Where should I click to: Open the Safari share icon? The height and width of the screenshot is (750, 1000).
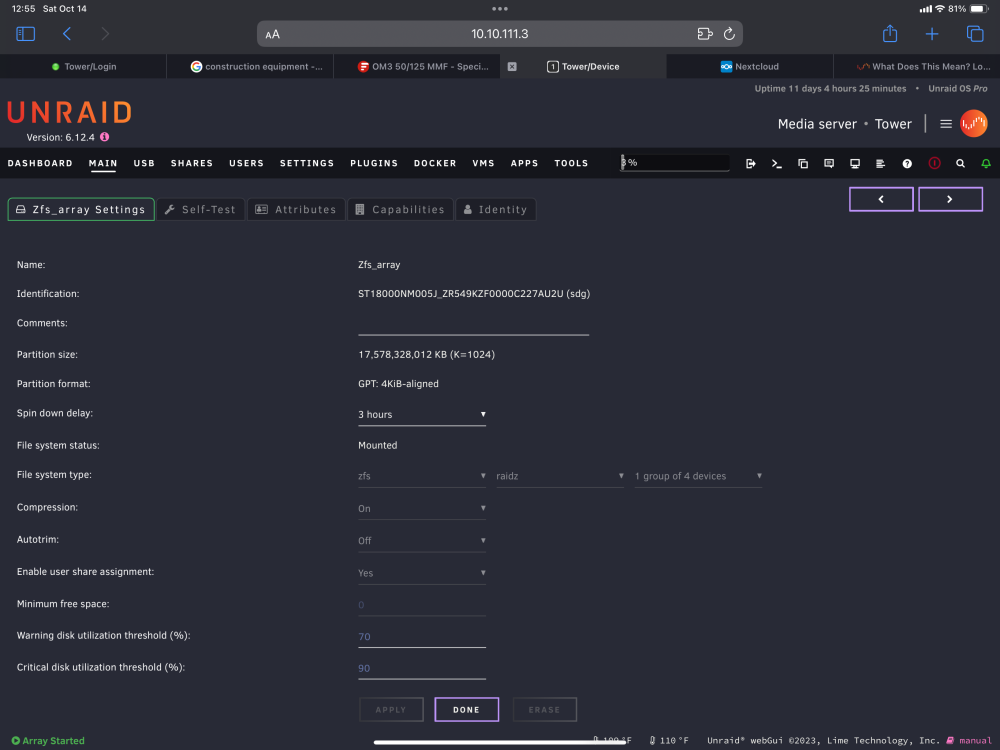click(x=890, y=33)
